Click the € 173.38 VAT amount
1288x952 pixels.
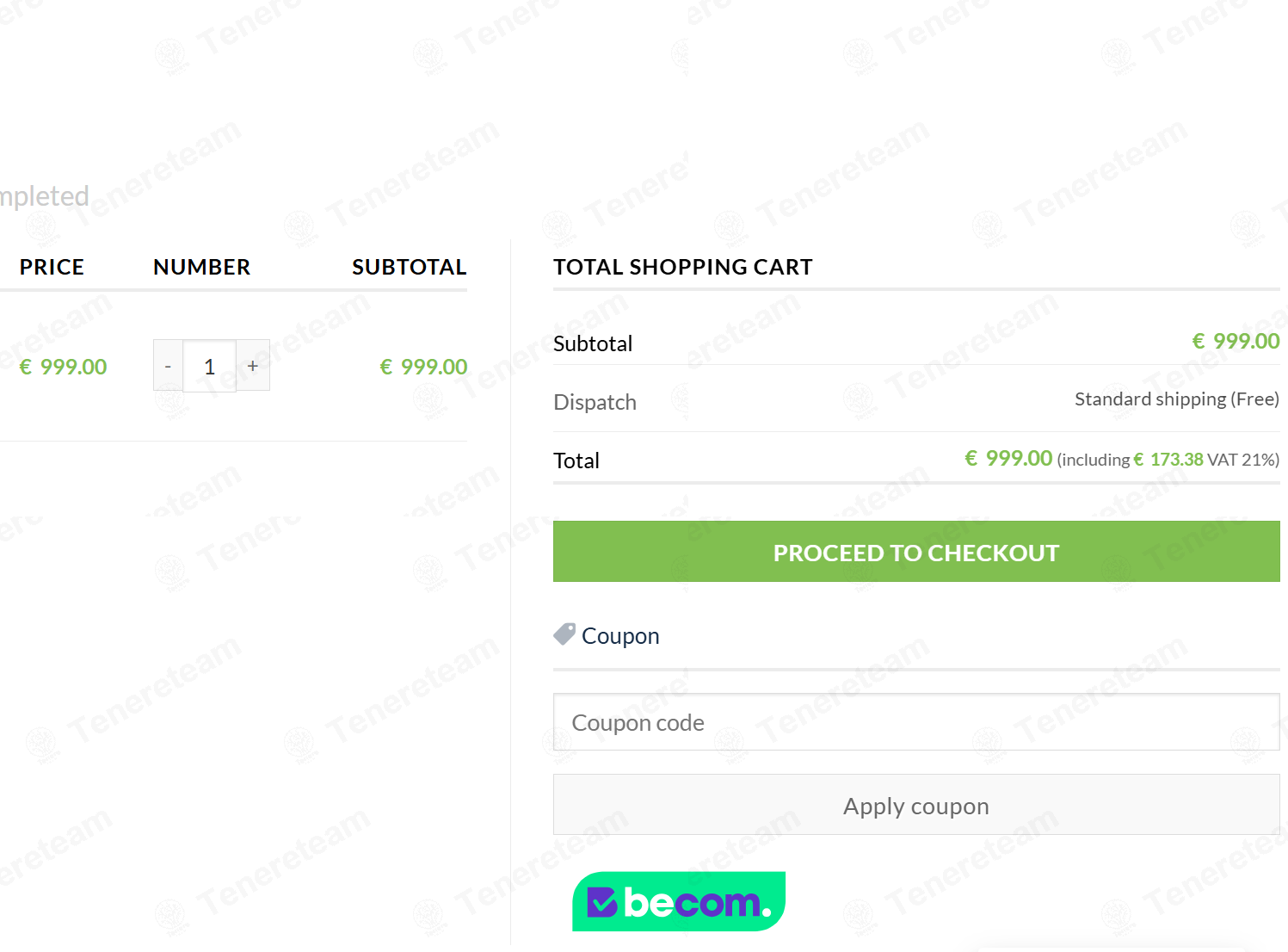click(x=1168, y=460)
